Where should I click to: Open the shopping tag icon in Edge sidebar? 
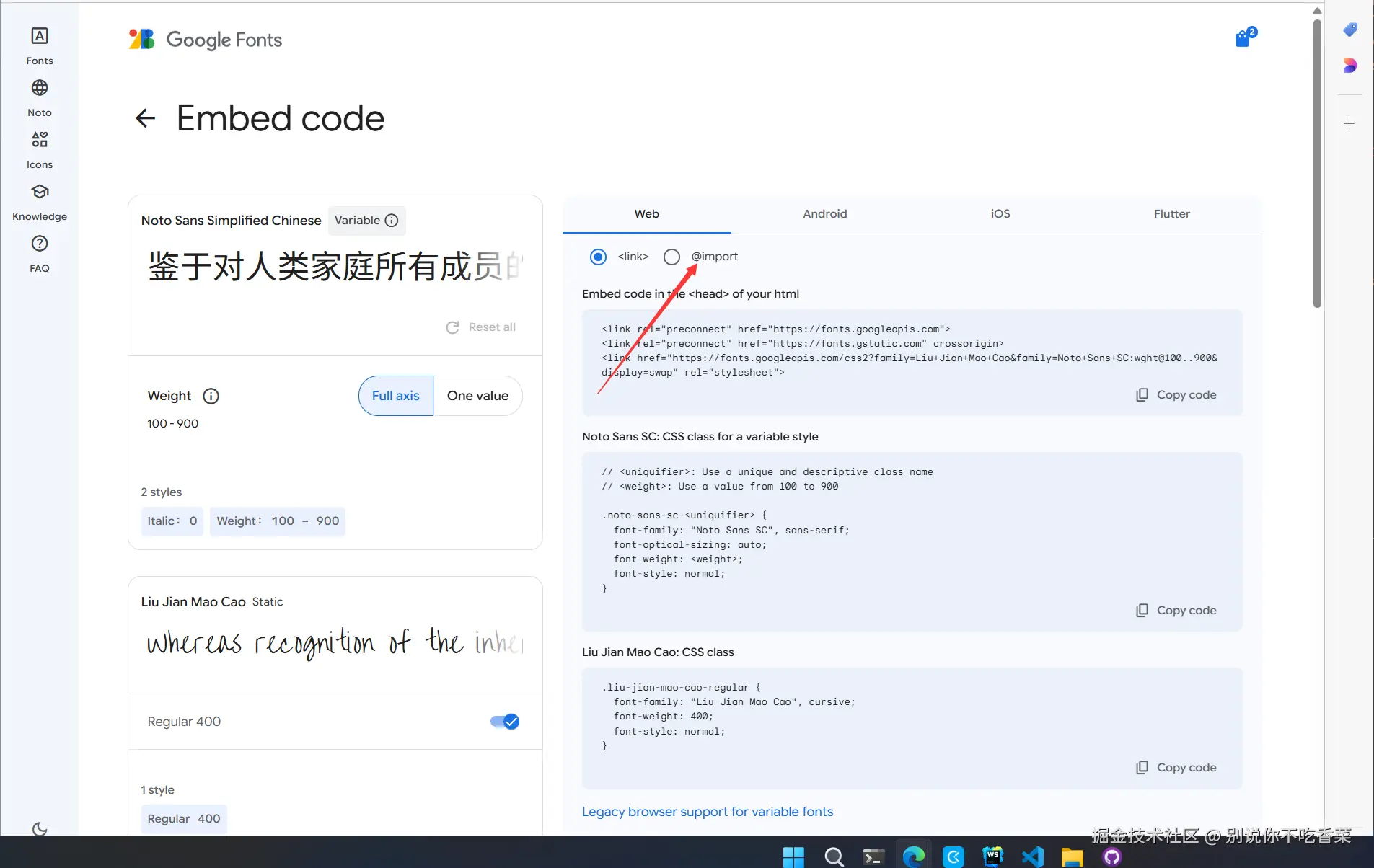tap(1349, 30)
